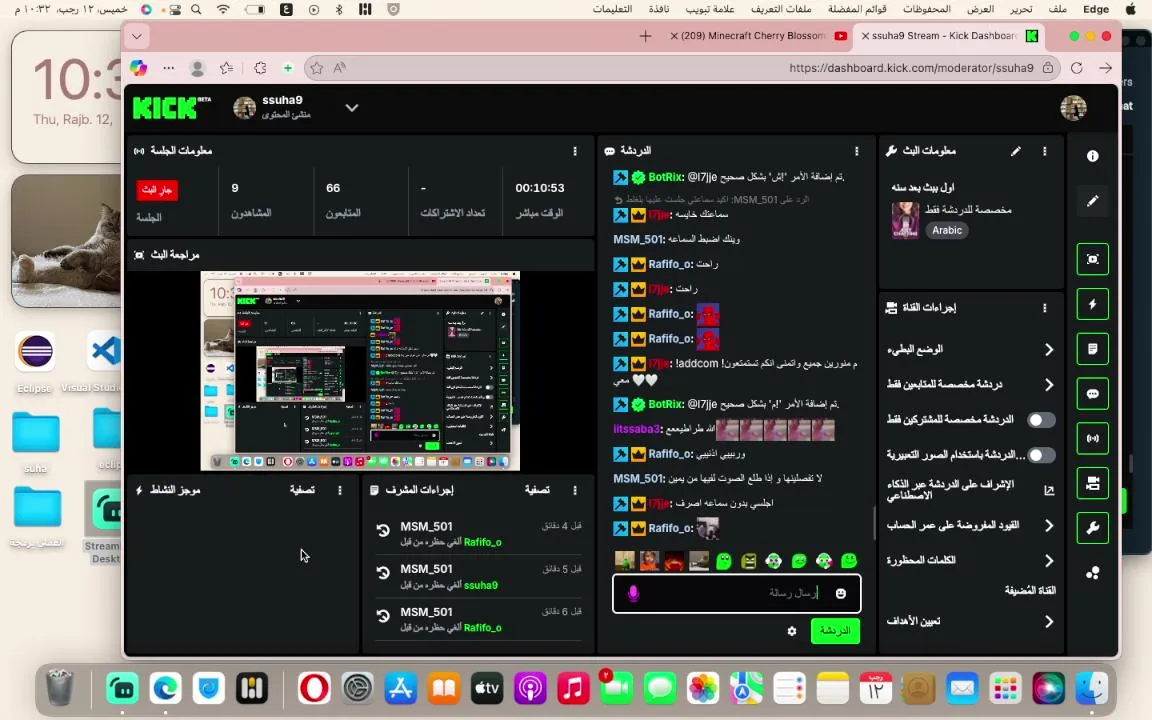
Task: Click the stream preview thumbnail in مراجعة البث
Action: tap(360, 371)
